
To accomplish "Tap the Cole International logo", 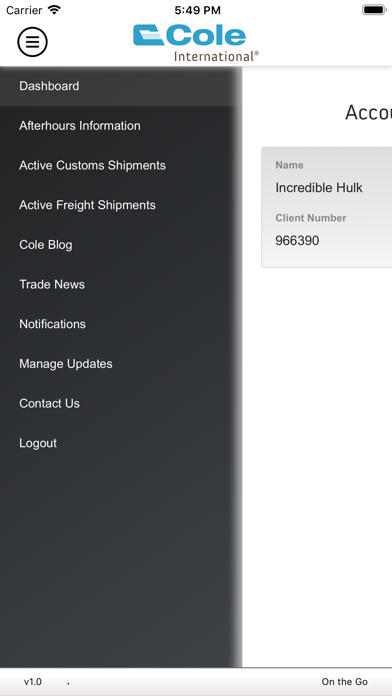I will 196,43.
